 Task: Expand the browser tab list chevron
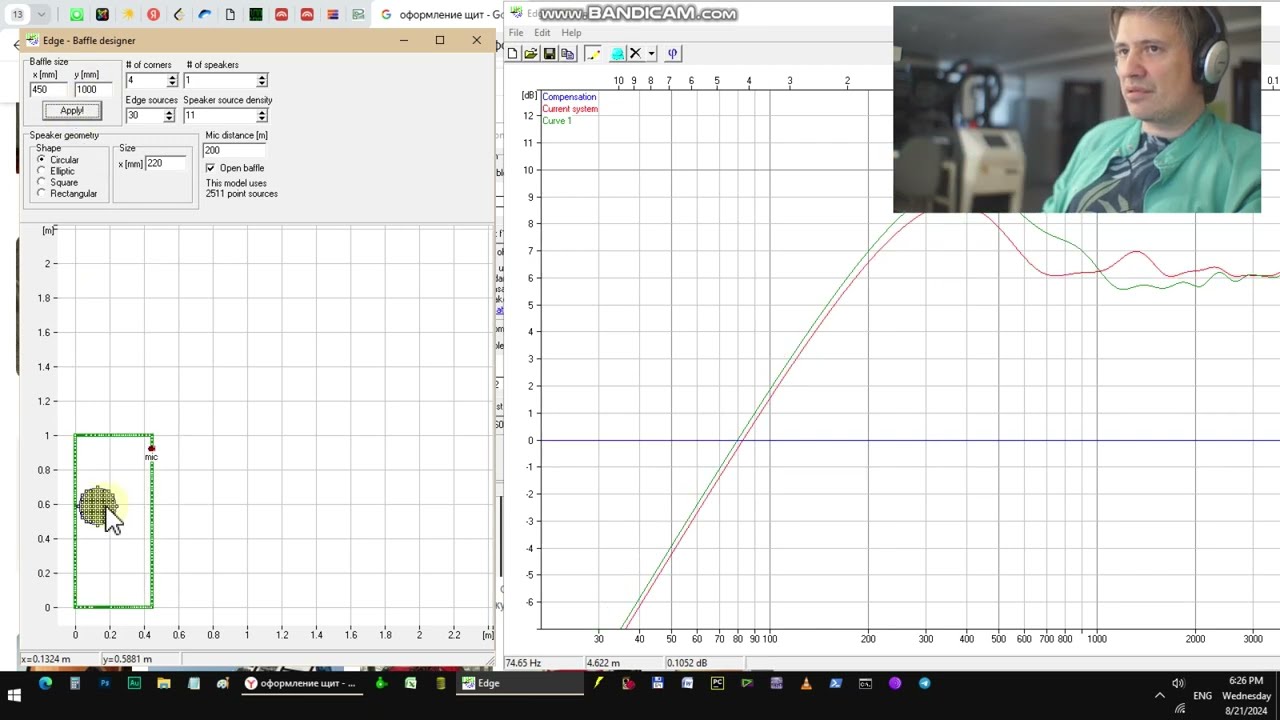tap(41, 15)
